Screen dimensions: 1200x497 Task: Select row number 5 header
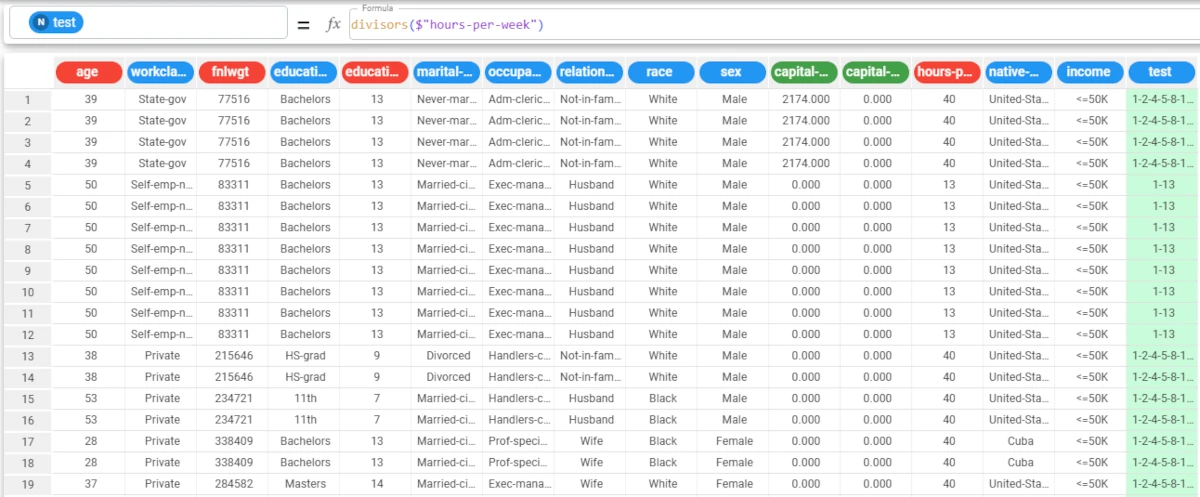click(x=28, y=185)
